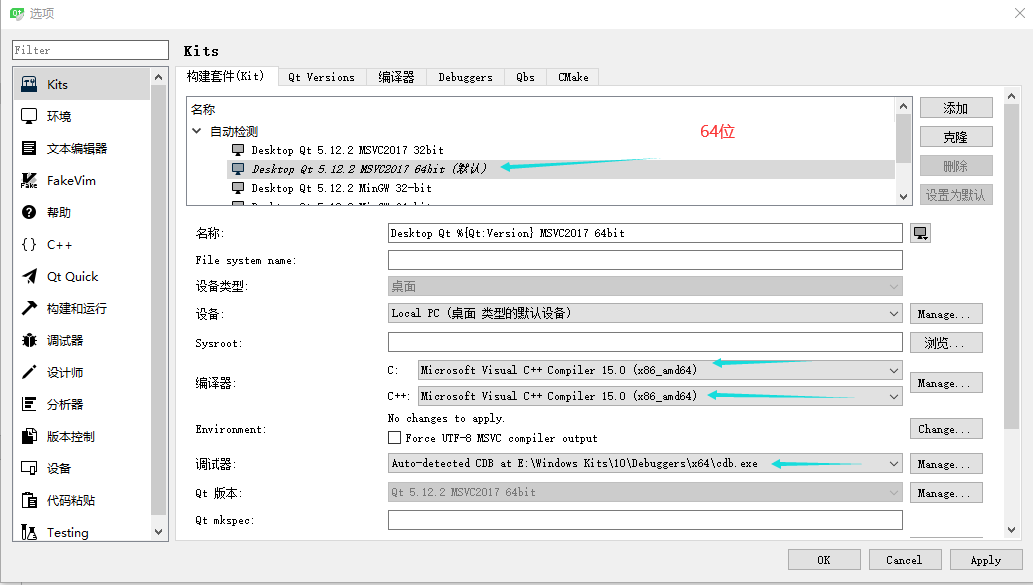Click the kit icon chooser button beside 名称 field
Viewport: 1033px width, 585px height.
920,233
